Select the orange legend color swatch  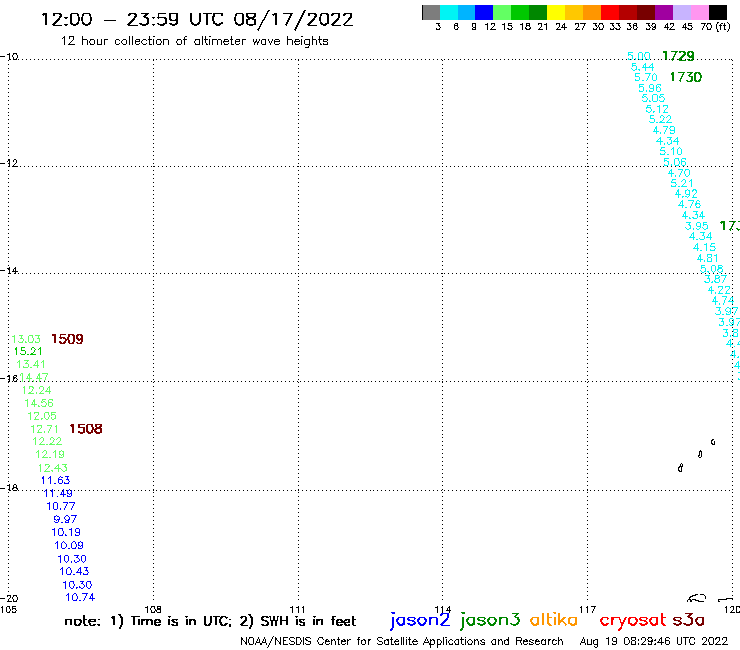(592, 12)
